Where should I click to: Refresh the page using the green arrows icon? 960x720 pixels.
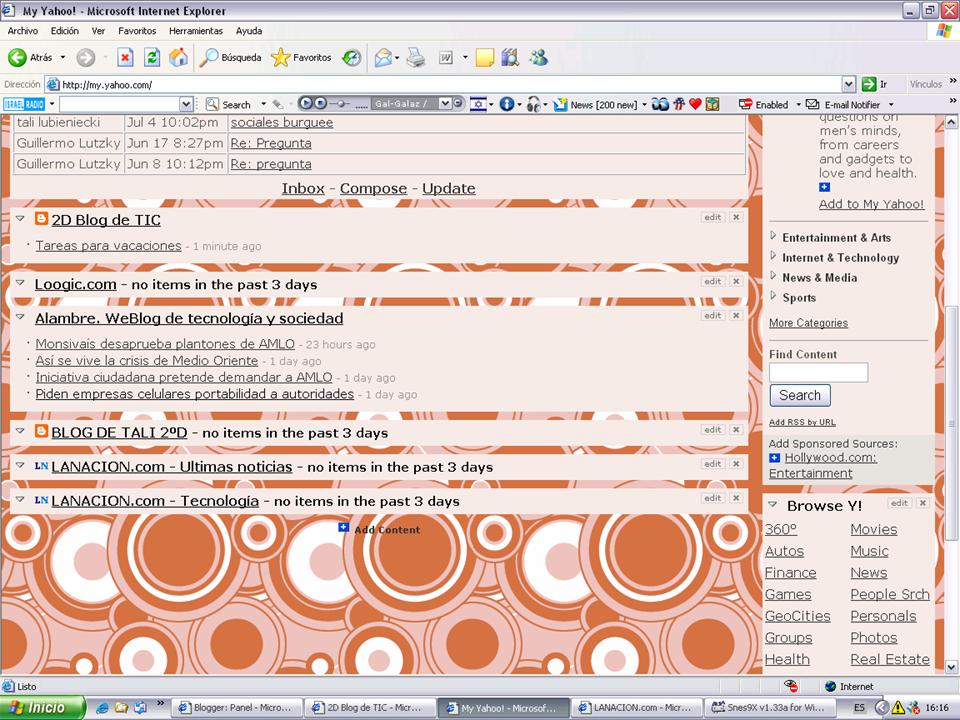[x=152, y=58]
